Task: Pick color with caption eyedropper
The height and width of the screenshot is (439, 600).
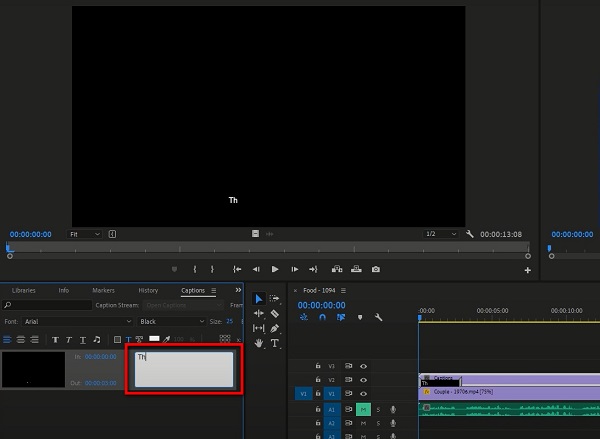Action: tap(166, 339)
